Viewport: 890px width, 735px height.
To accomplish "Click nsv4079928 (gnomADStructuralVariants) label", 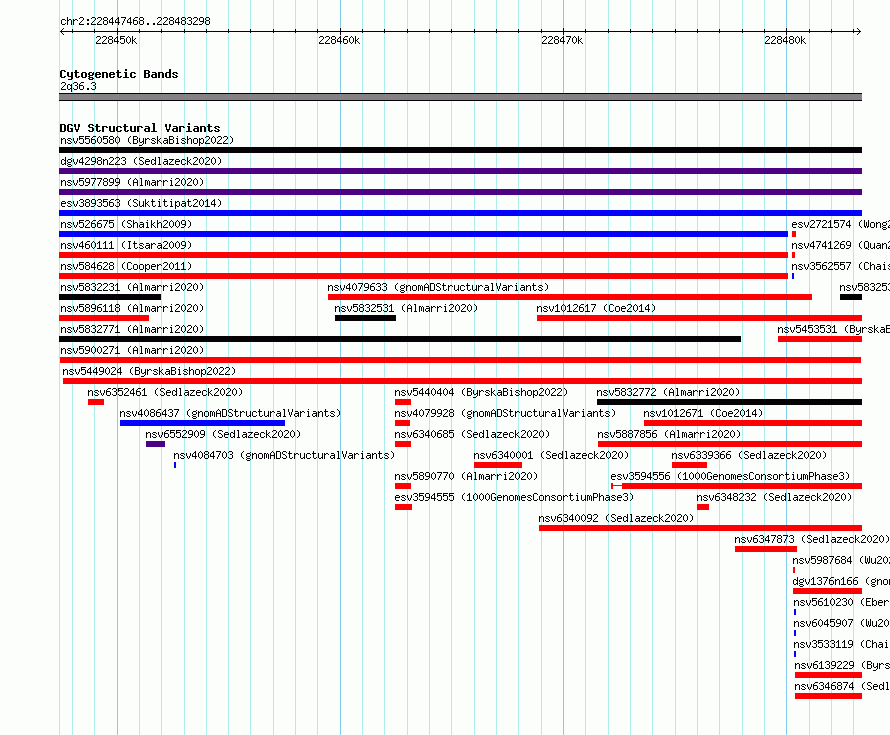I will pos(505,413).
